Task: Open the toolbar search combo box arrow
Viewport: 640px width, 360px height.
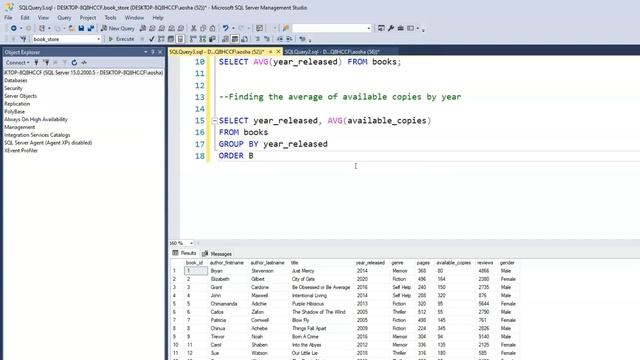Action: 369,28
